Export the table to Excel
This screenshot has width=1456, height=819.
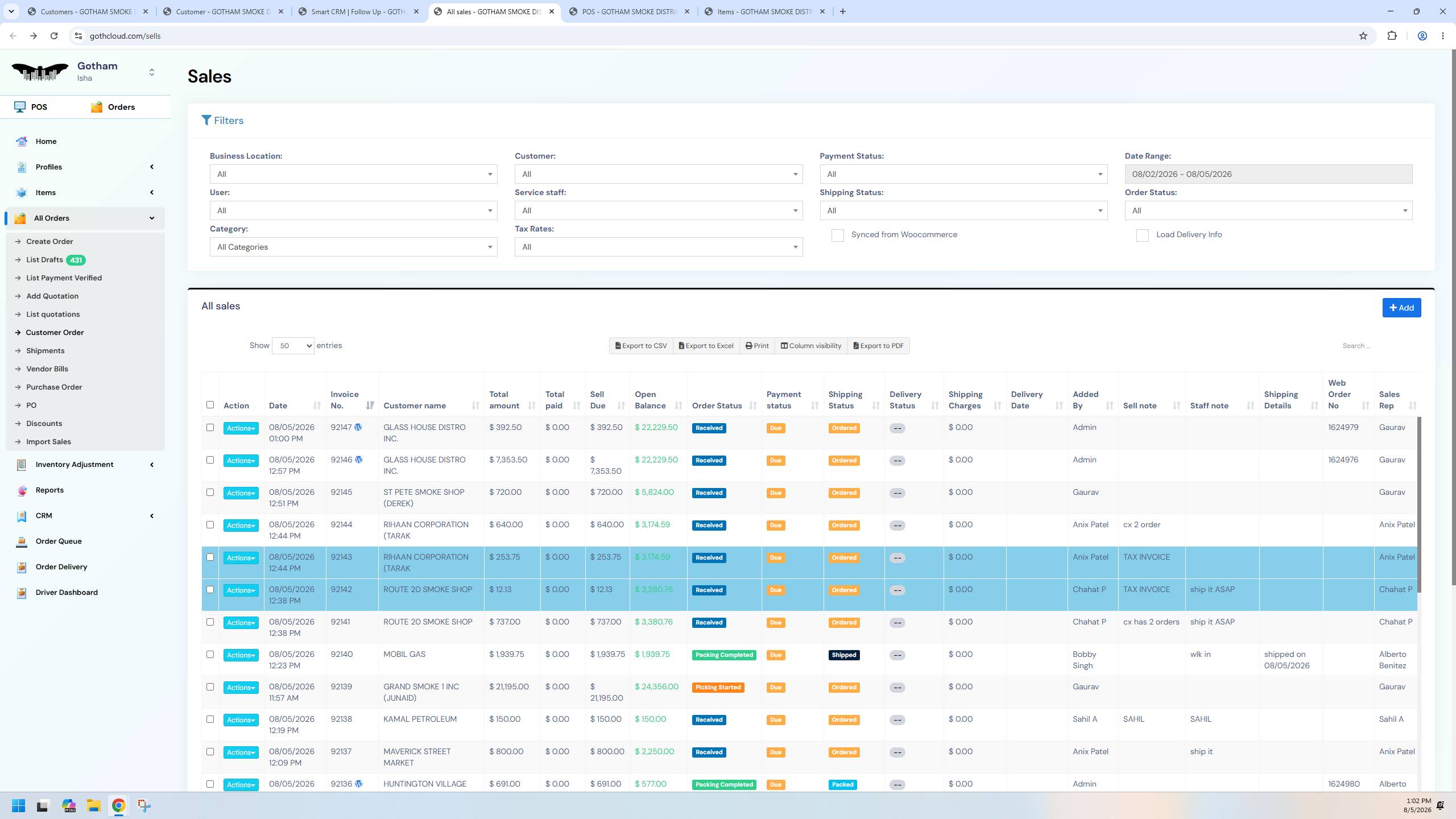click(706, 346)
